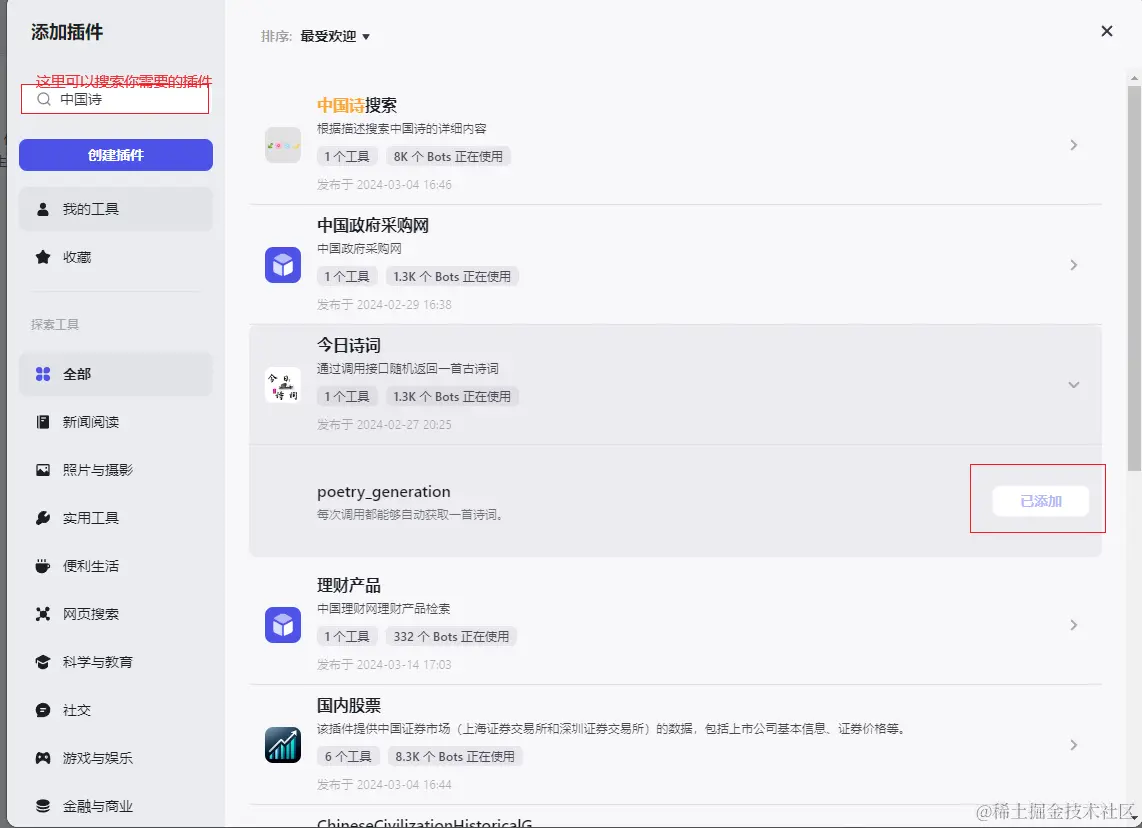Click the 社交 chat bubble icon

[43, 710]
